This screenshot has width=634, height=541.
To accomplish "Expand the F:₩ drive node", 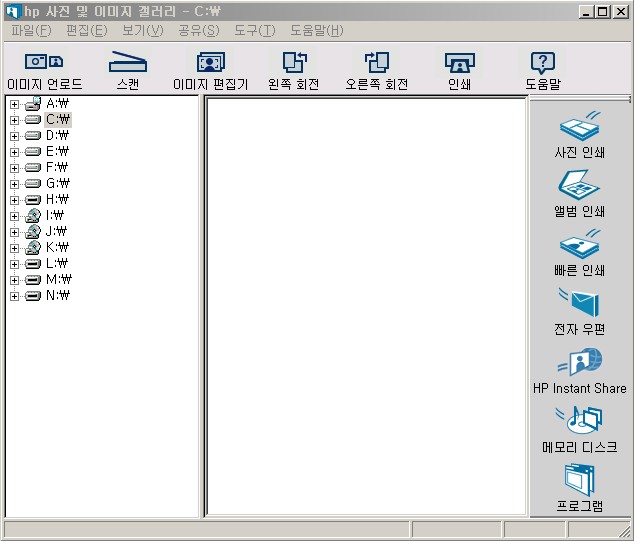I will [x=14, y=168].
